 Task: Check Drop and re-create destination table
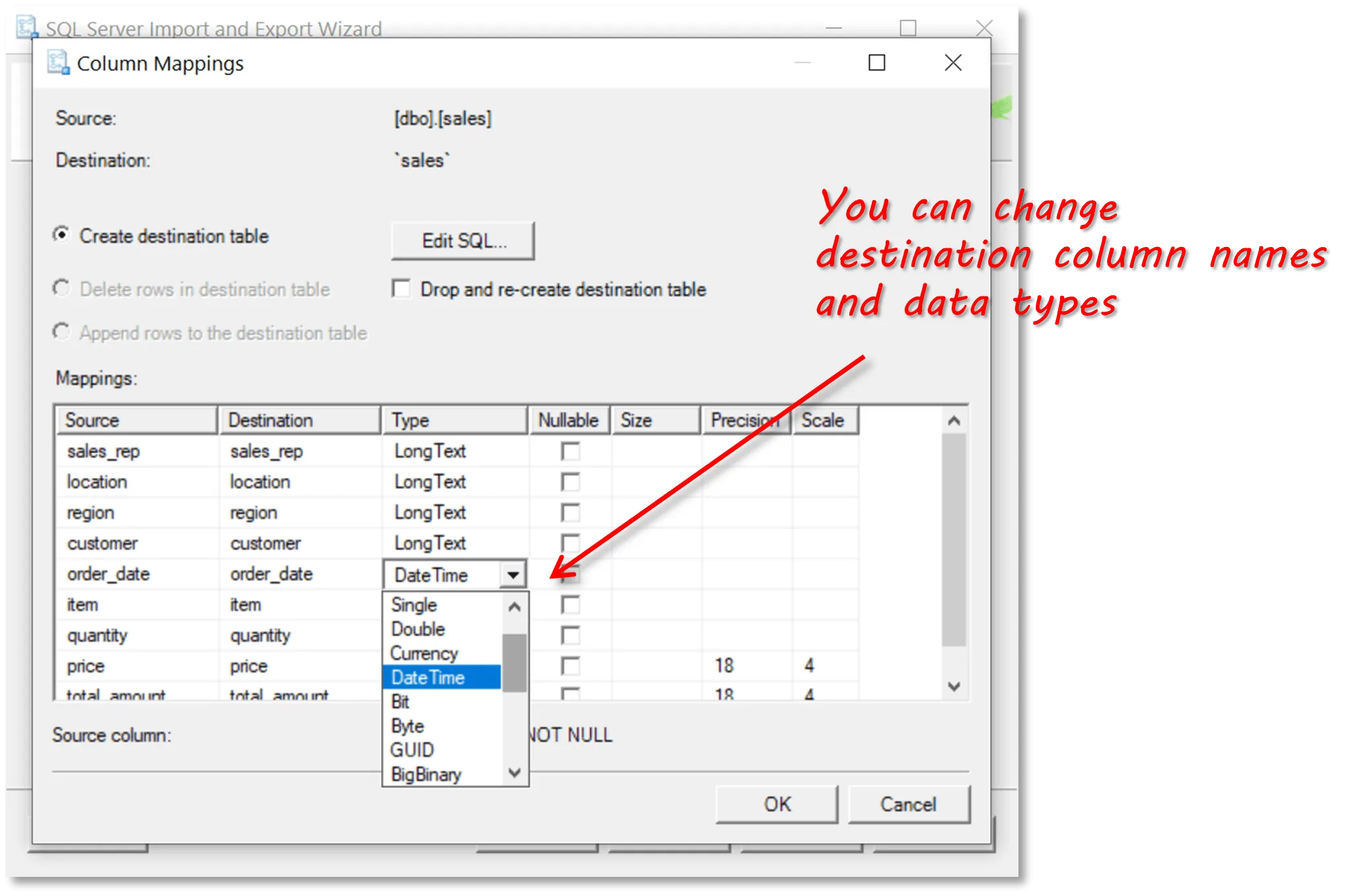(401, 289)
